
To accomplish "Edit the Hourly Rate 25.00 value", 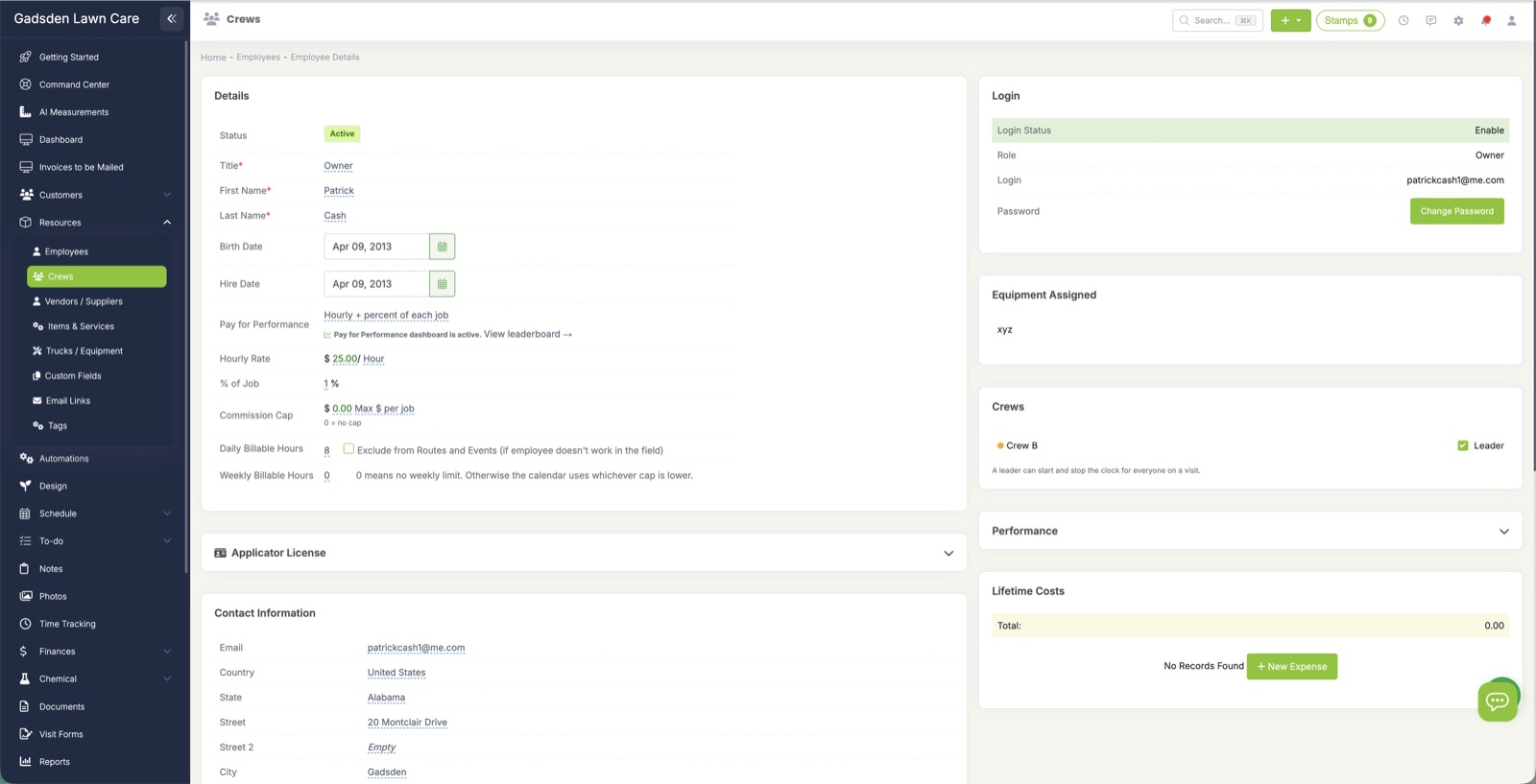I will 345,359.
